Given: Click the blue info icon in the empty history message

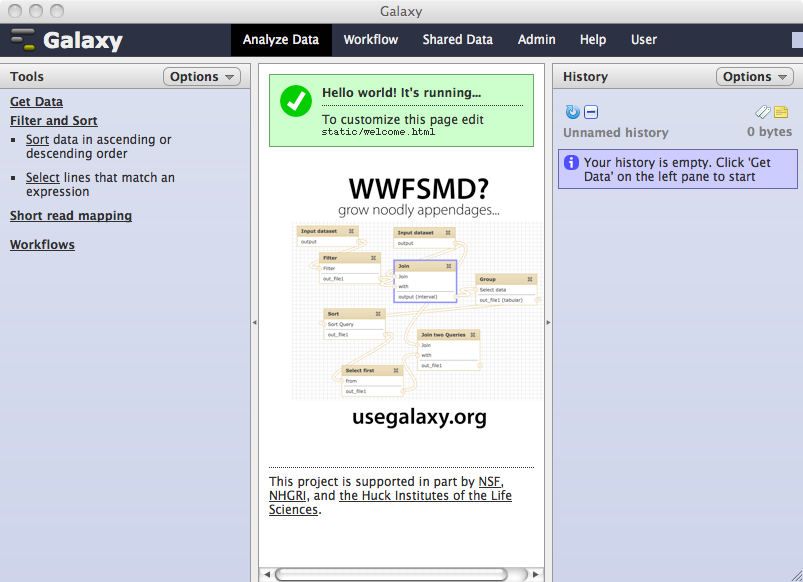Looking at the screenshot, I should pyautogui.click(x=571, y=162).
